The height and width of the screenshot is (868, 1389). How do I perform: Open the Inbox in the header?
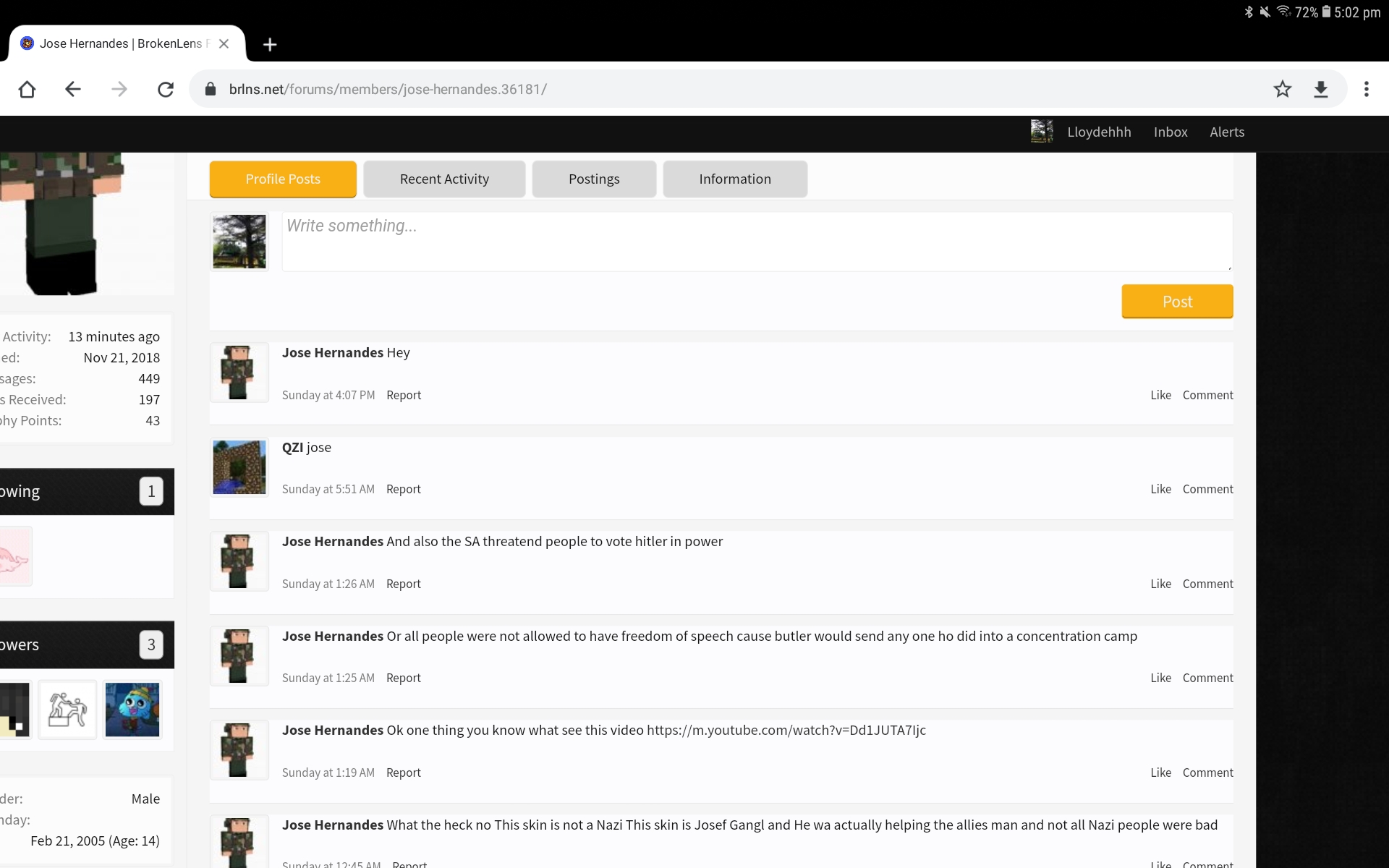[1171, 132]
